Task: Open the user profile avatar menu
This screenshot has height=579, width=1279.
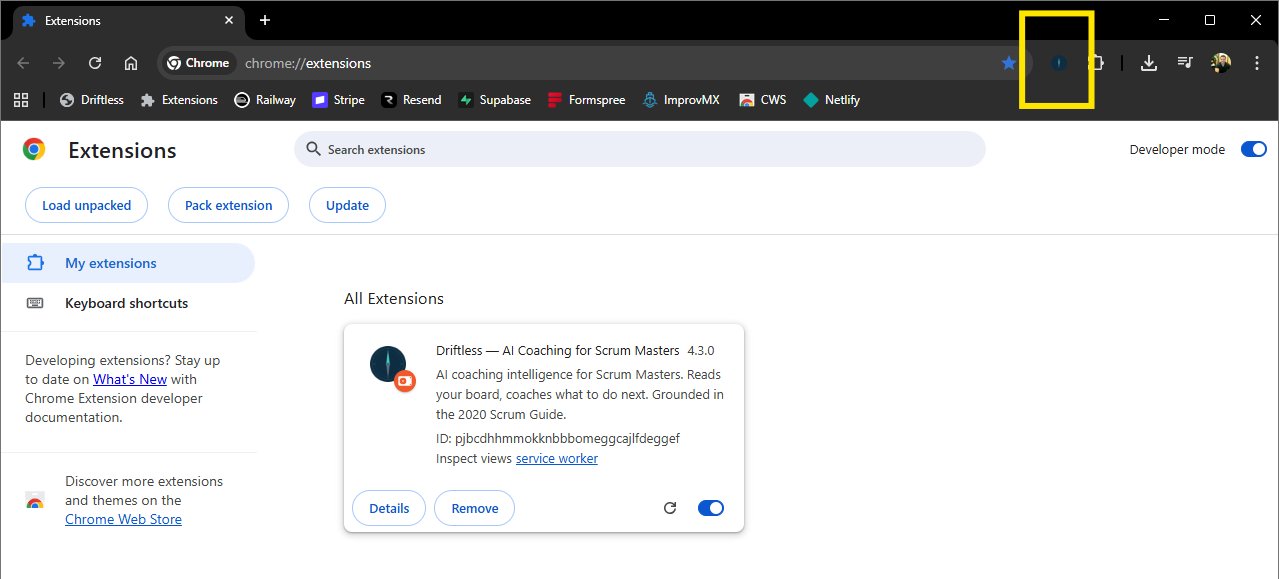Action: [1220, 63]
